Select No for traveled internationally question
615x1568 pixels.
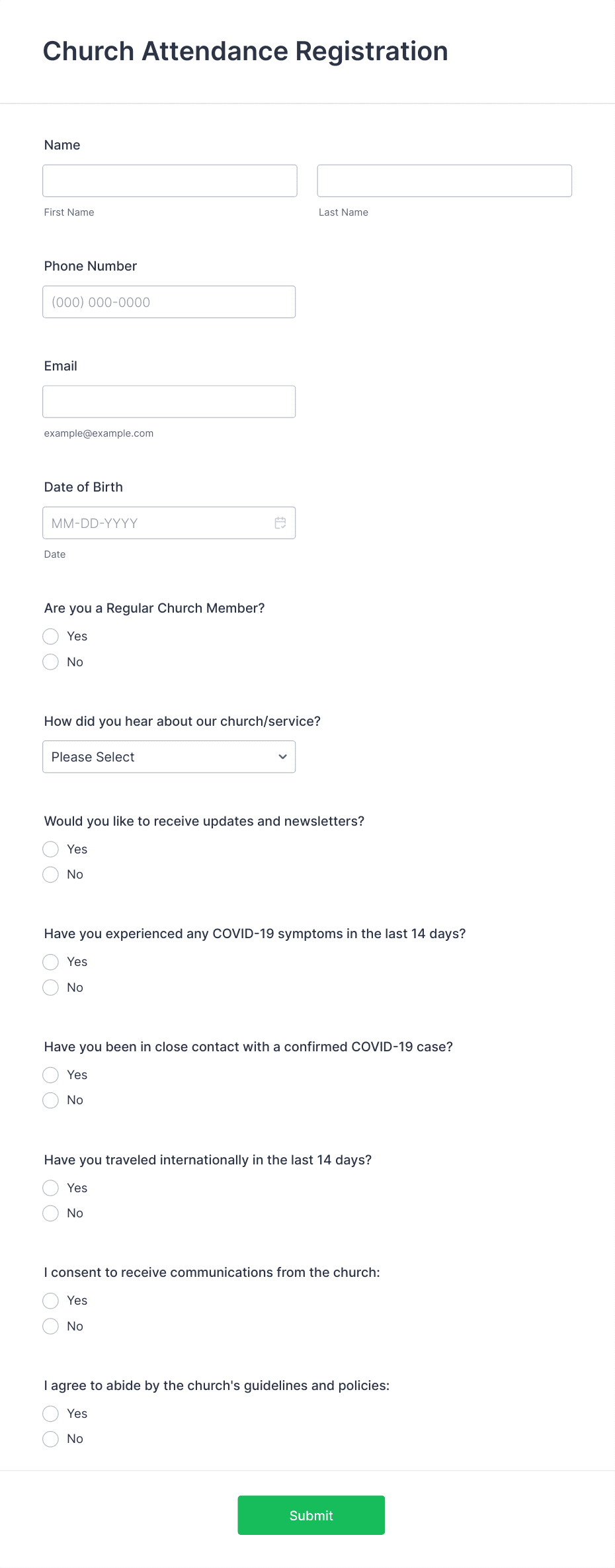50,1213
